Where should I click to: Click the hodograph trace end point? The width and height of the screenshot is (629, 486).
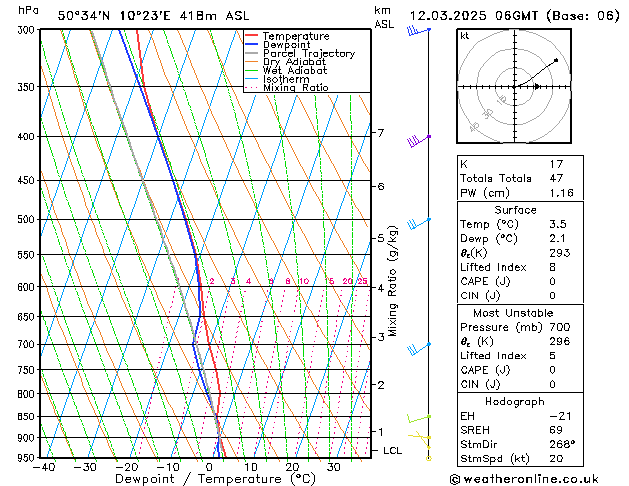click(556, 61)
